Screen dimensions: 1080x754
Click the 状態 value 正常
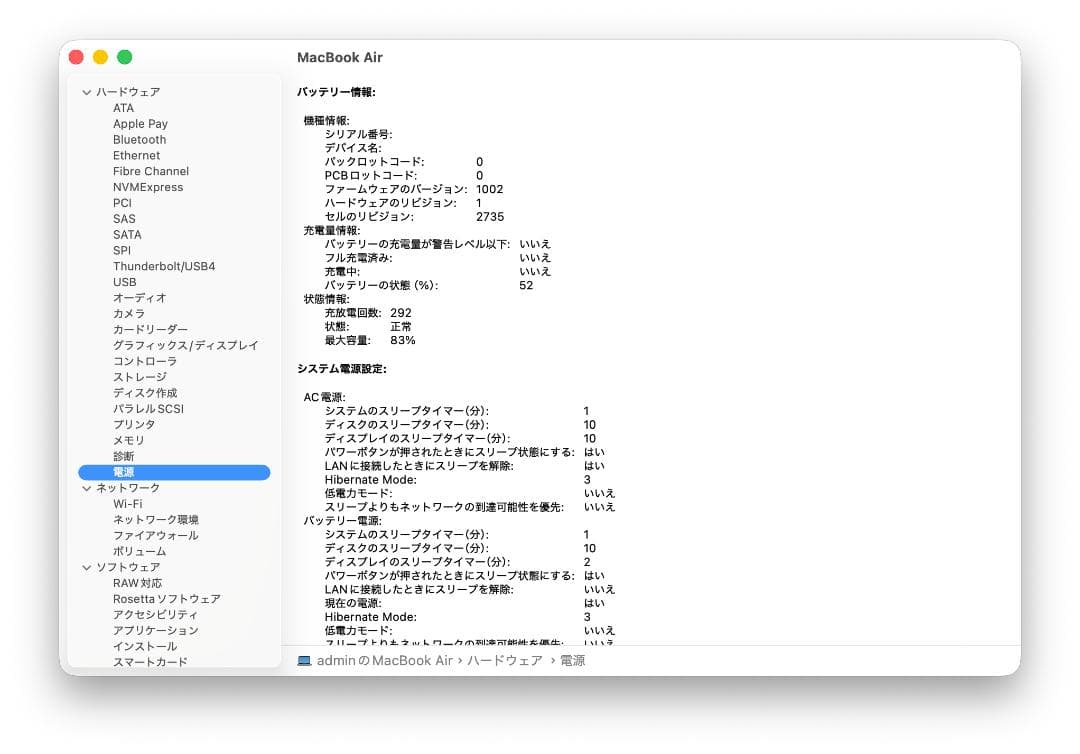(x=401, y=327)
